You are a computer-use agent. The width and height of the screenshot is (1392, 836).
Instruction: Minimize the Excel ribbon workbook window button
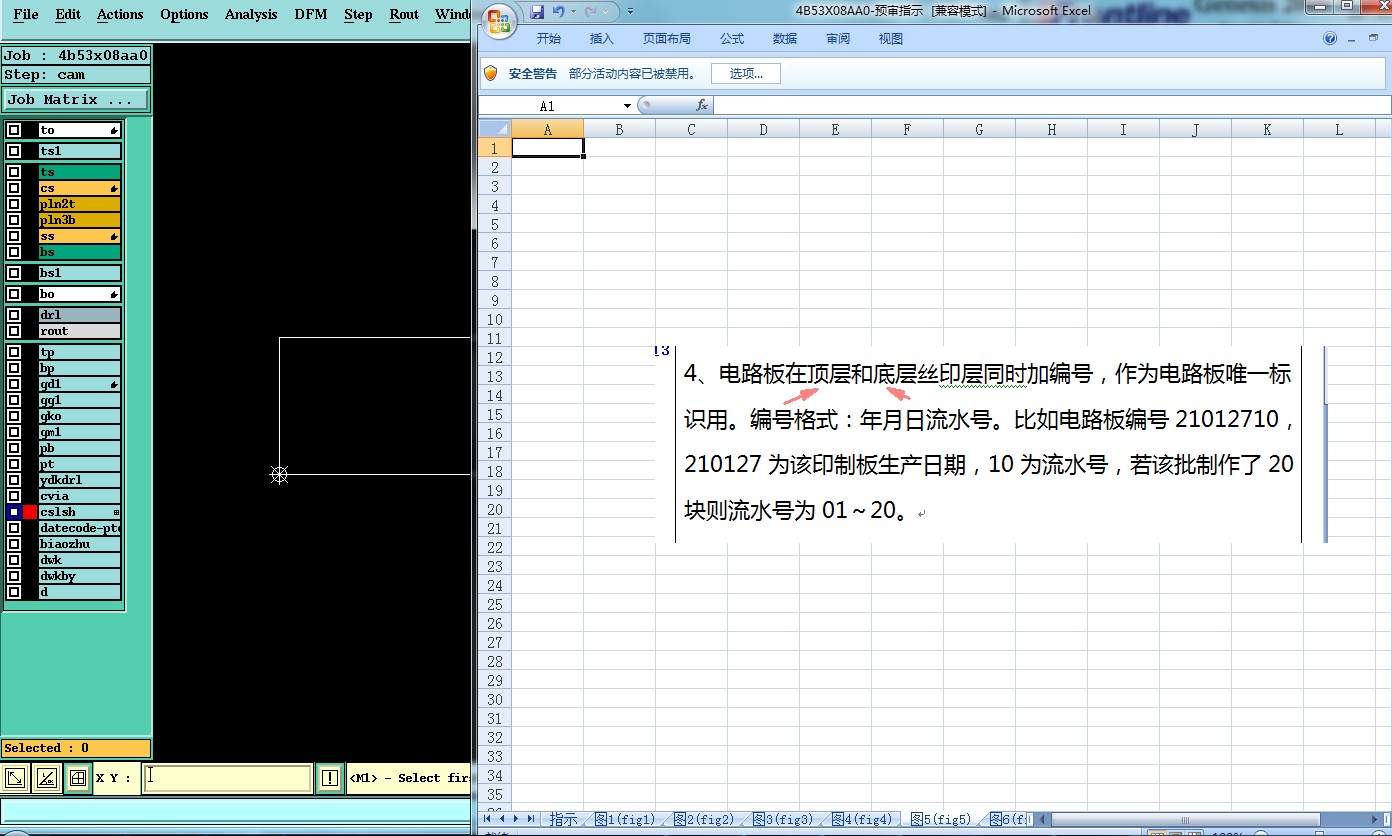click(x=1350, y=38)
